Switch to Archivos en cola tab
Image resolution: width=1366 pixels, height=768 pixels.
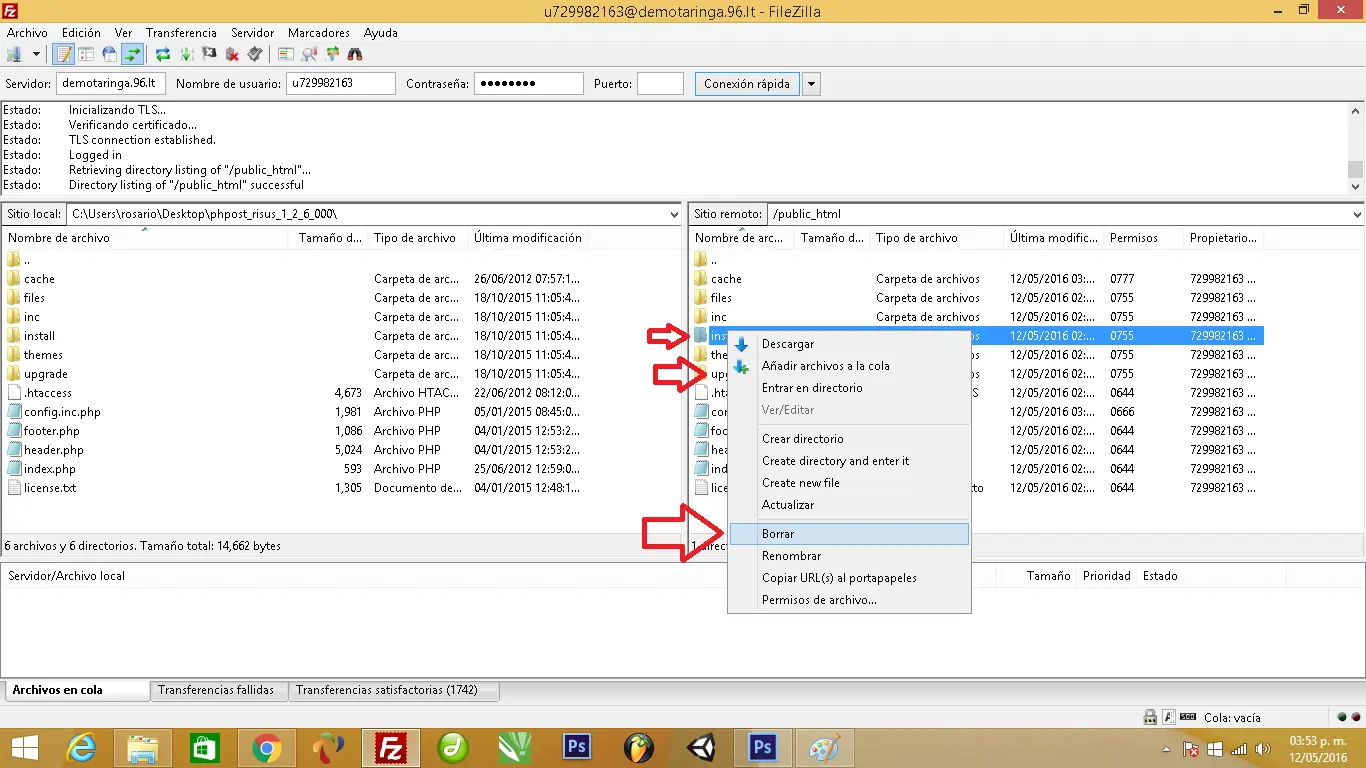(x=76, y=690)
